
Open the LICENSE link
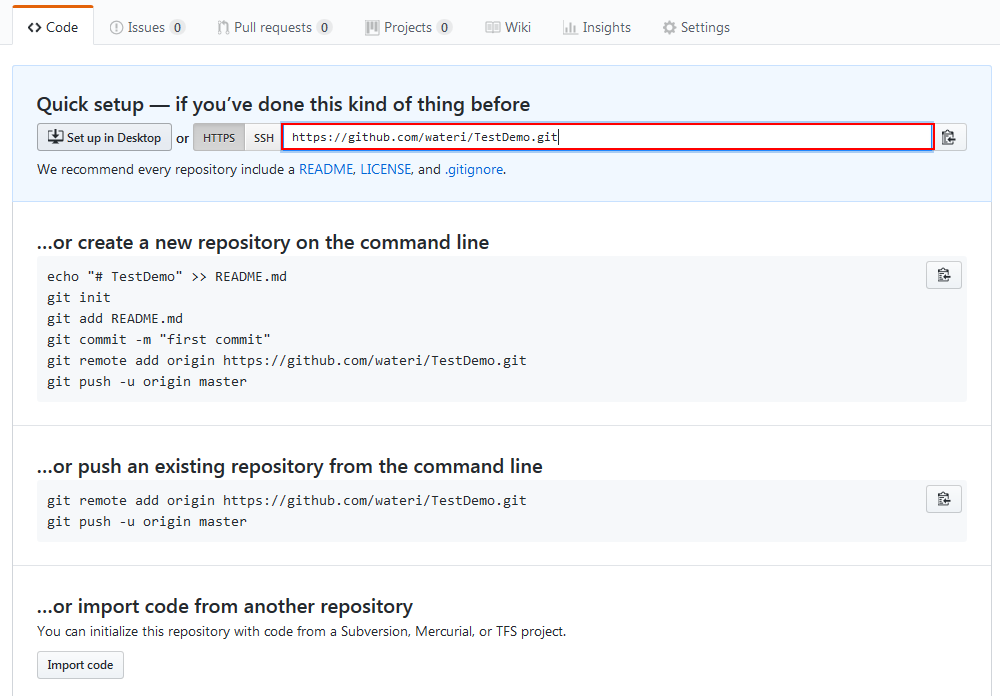point(386,169)
